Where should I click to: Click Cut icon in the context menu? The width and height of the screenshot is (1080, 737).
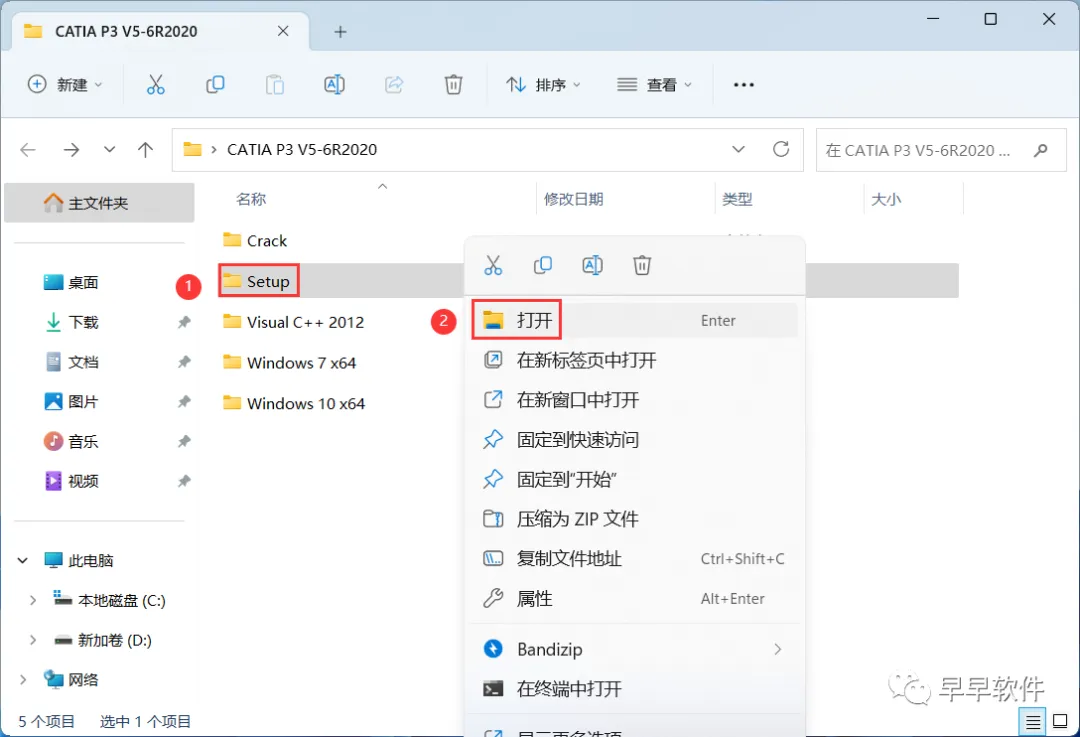click(493, 265)
